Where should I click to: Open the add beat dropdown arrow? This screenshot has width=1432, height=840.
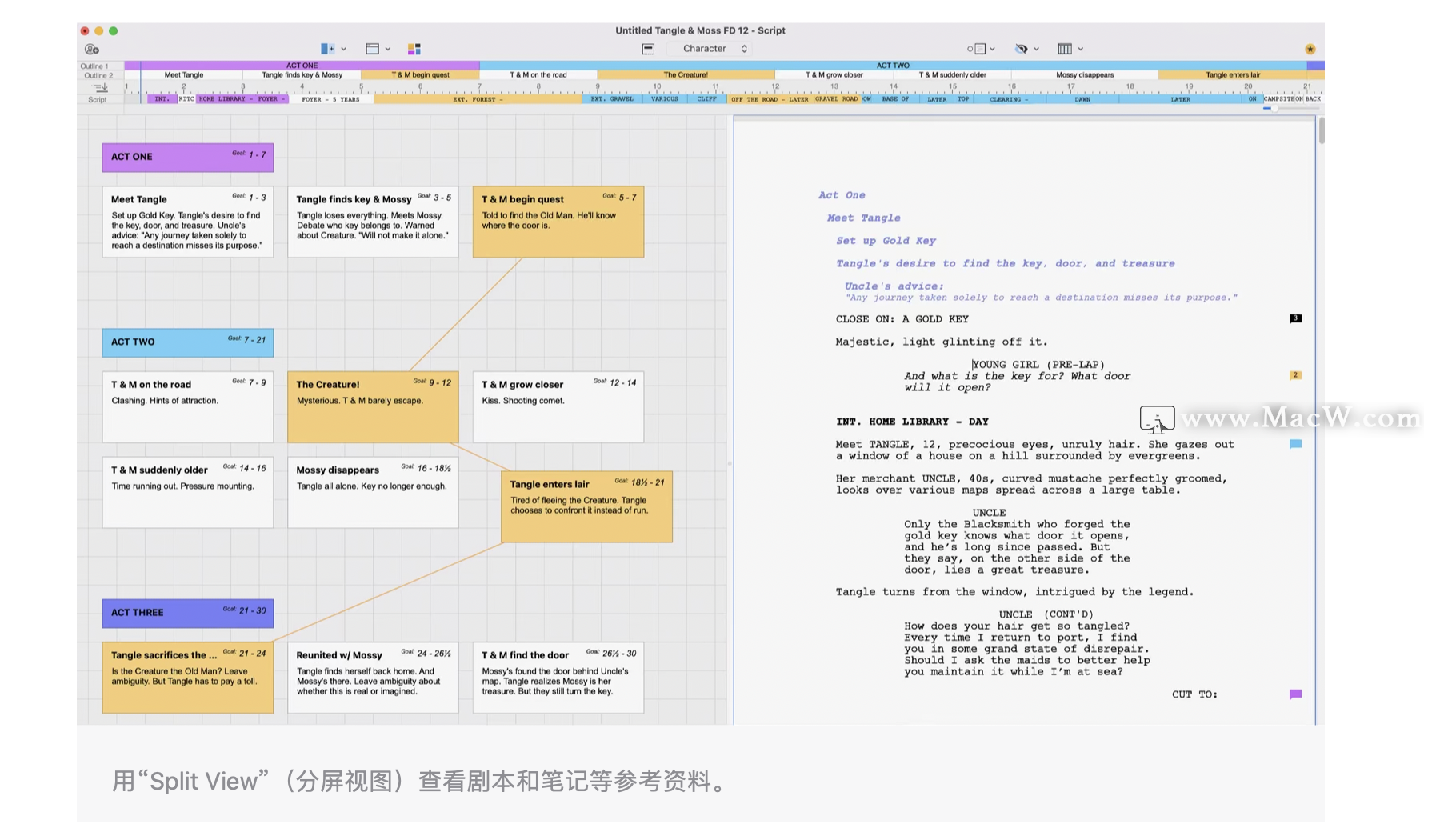click(x=344, y=49)
